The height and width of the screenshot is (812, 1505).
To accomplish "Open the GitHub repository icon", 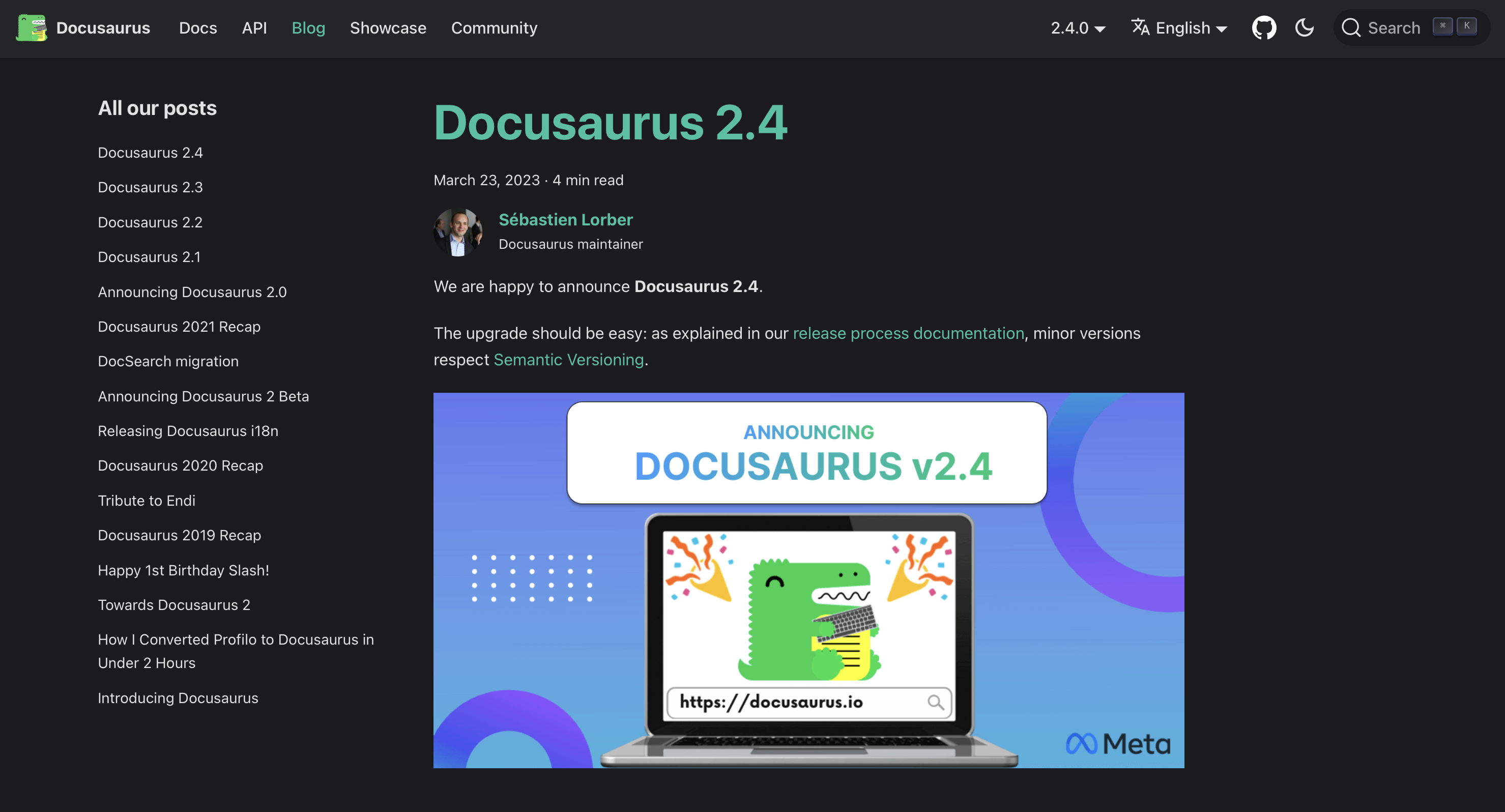I will [x=1264, y=27].
